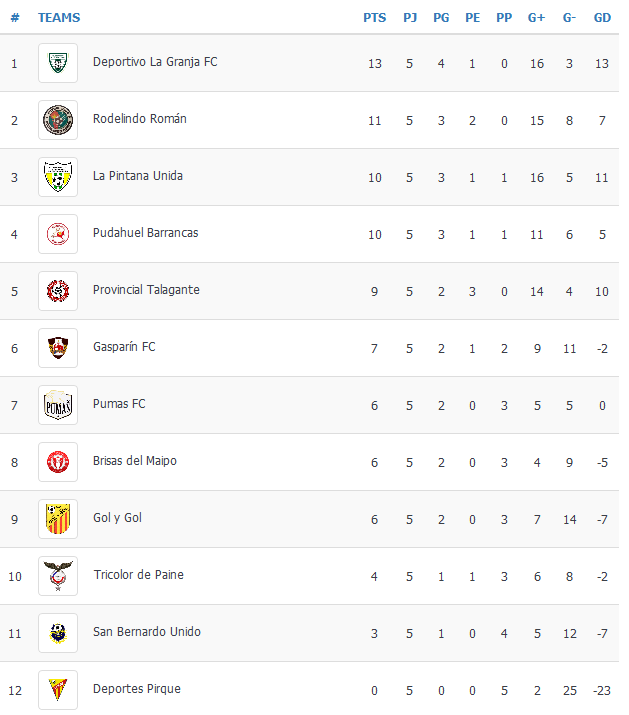Click the Pumas FC badge icon
Image resolution: width=629 pixels, height=715 pixels.
58,405
